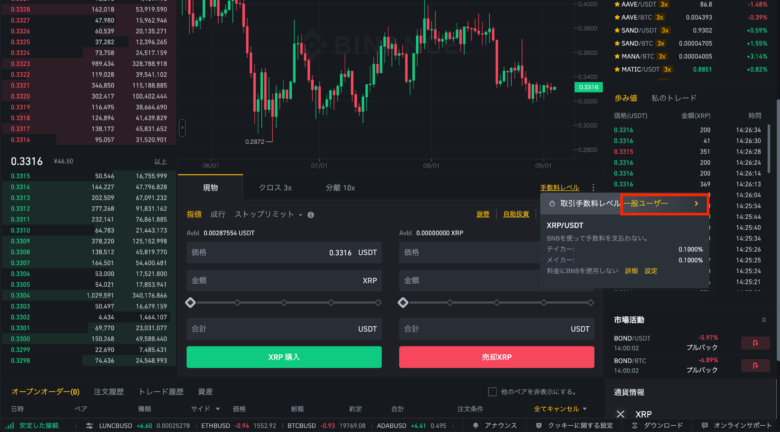Viewport: 780px width, 432px height.
Task: Click the 0.3316 current price label on chart
Action: click(x=588, y=87)
